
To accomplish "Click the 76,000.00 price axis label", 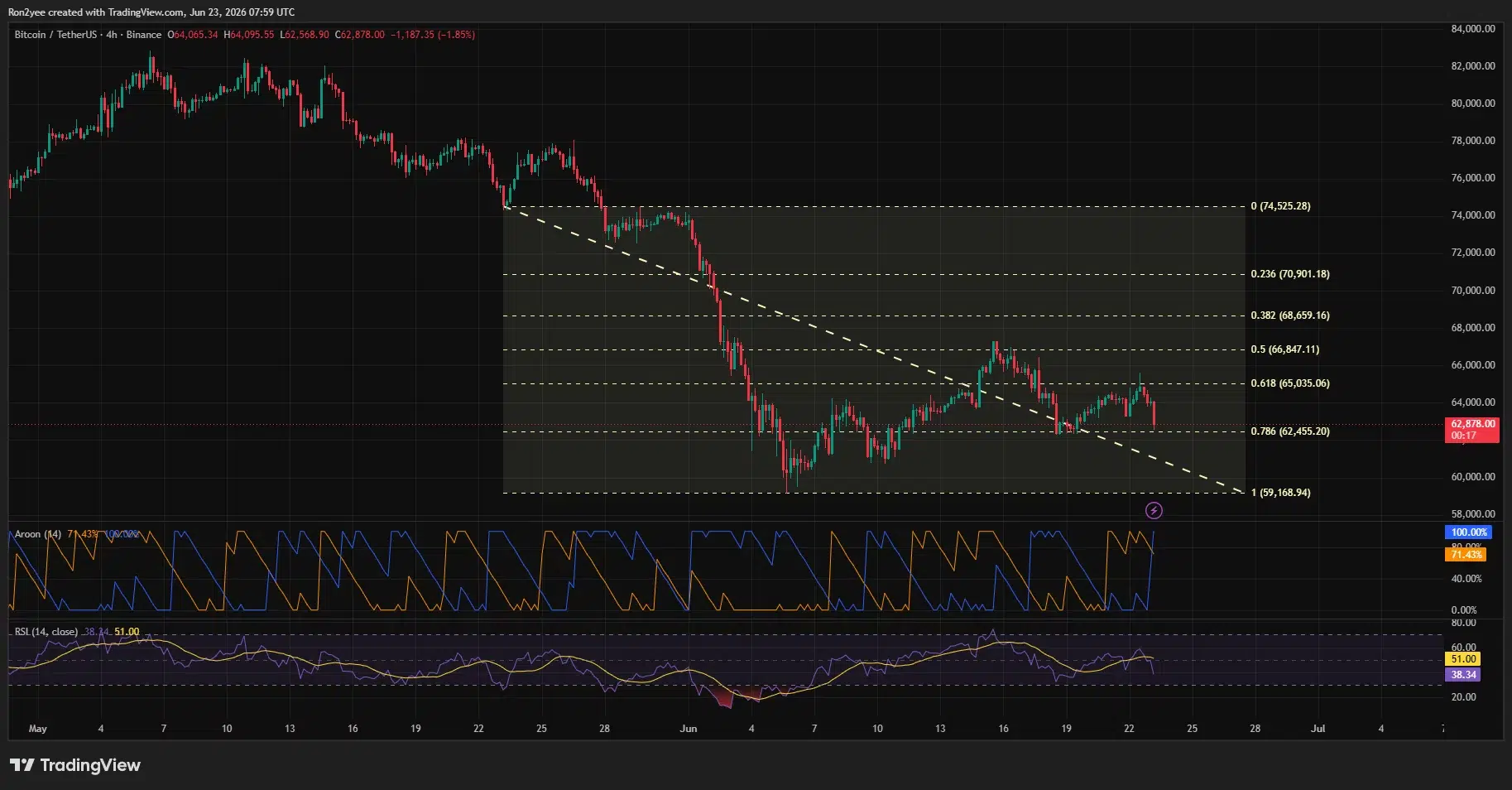I will [x=1473, y=178].
